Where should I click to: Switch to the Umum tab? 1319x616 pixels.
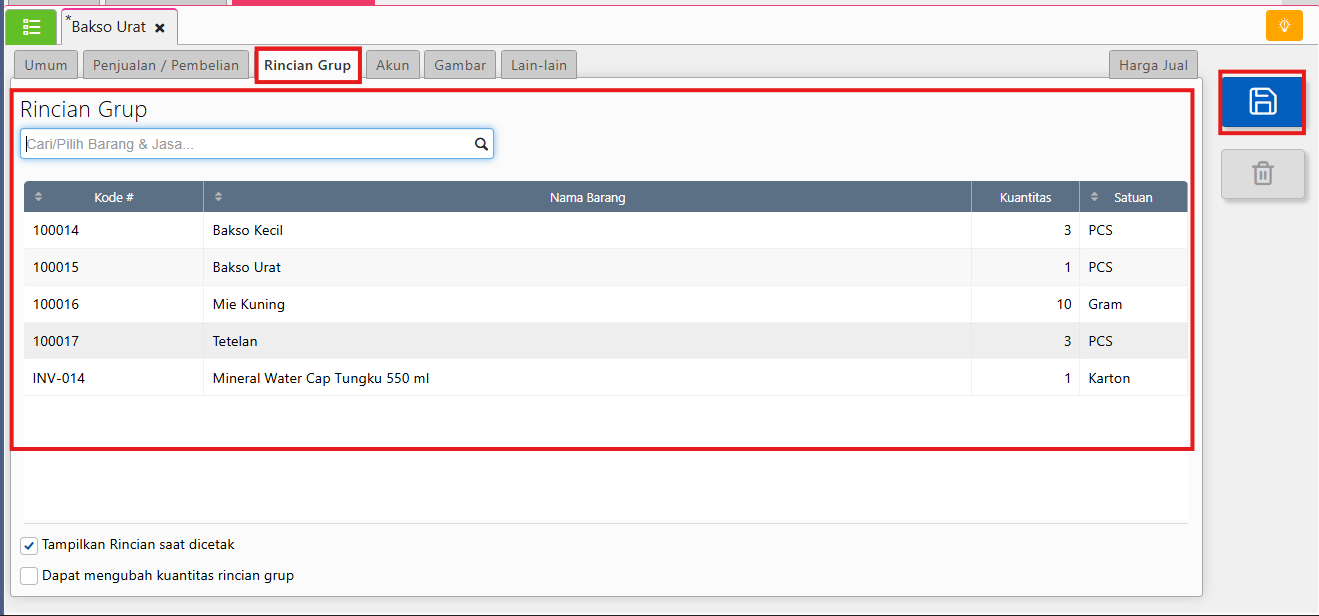46,65
